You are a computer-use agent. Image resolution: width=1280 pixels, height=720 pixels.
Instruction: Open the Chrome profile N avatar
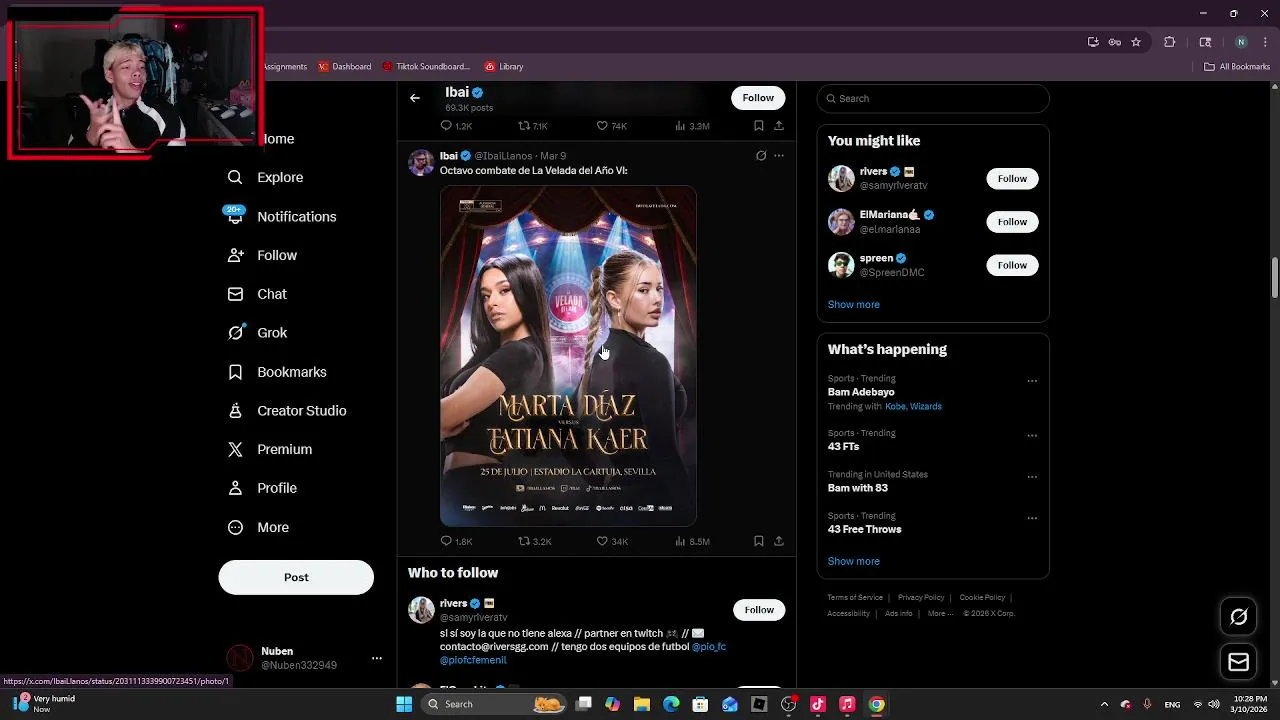1241,42
